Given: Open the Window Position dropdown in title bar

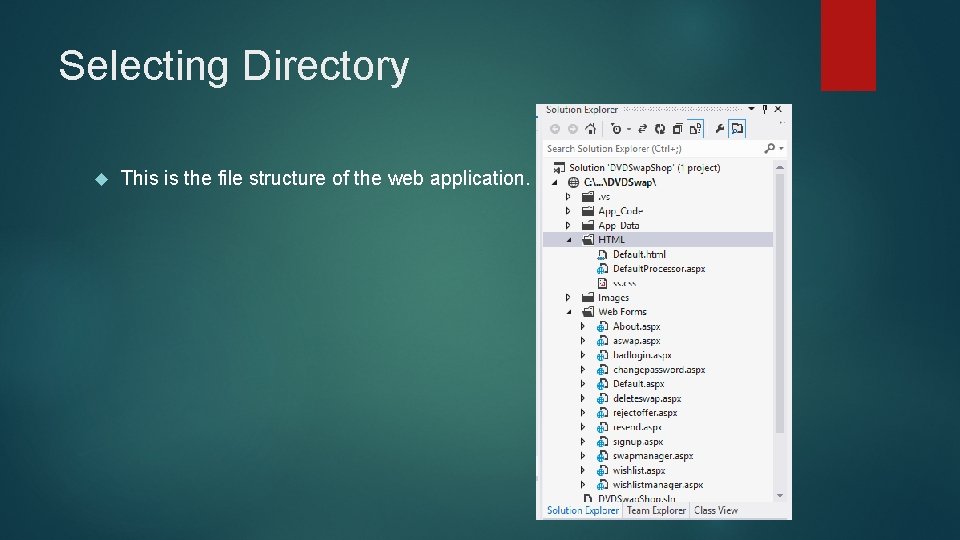Looking at the screenshot, I should pyautogui.click(x=751, y=109).
